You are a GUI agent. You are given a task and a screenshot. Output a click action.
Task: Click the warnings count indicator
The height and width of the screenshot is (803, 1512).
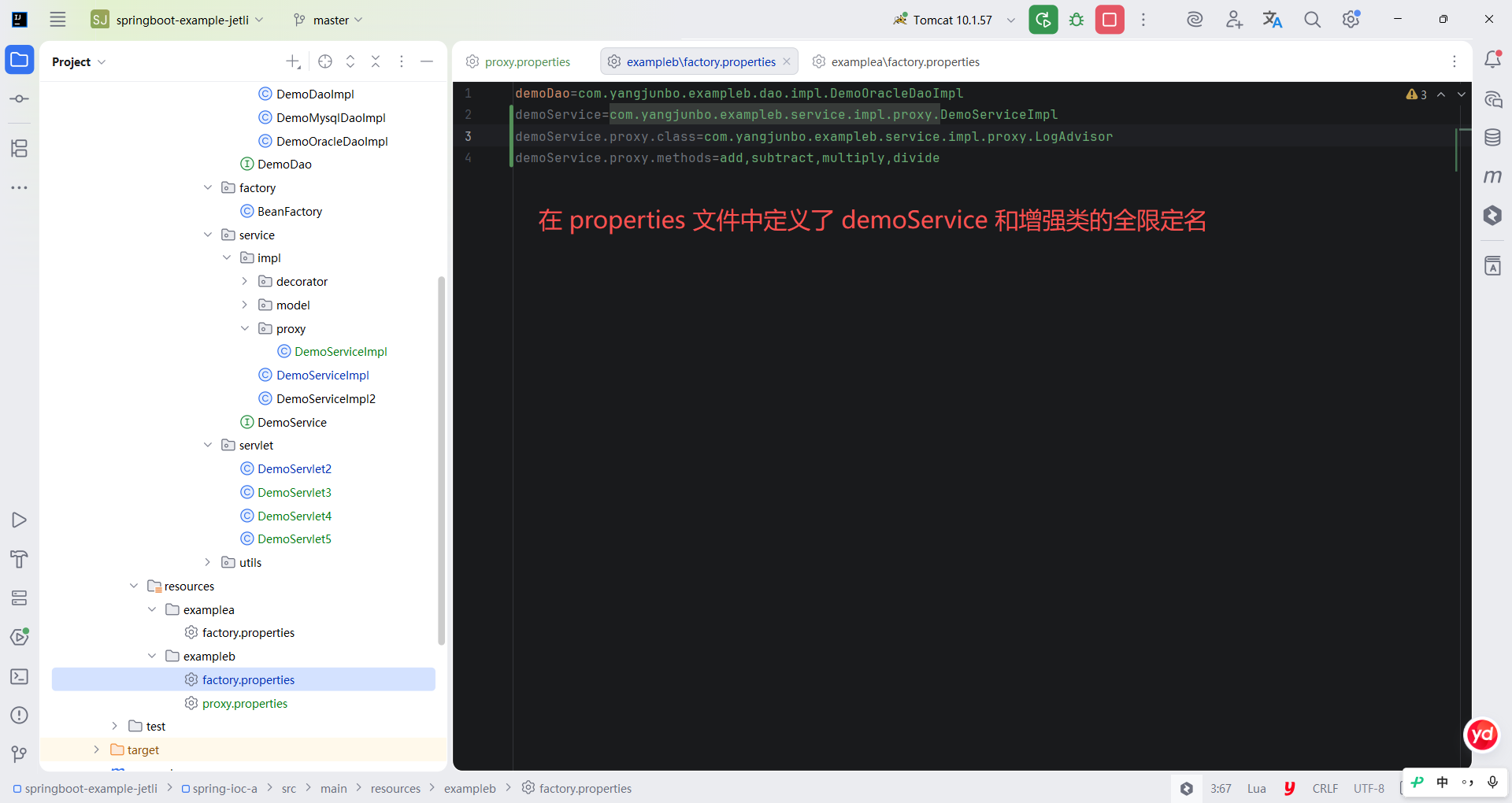click(1417, 94)
